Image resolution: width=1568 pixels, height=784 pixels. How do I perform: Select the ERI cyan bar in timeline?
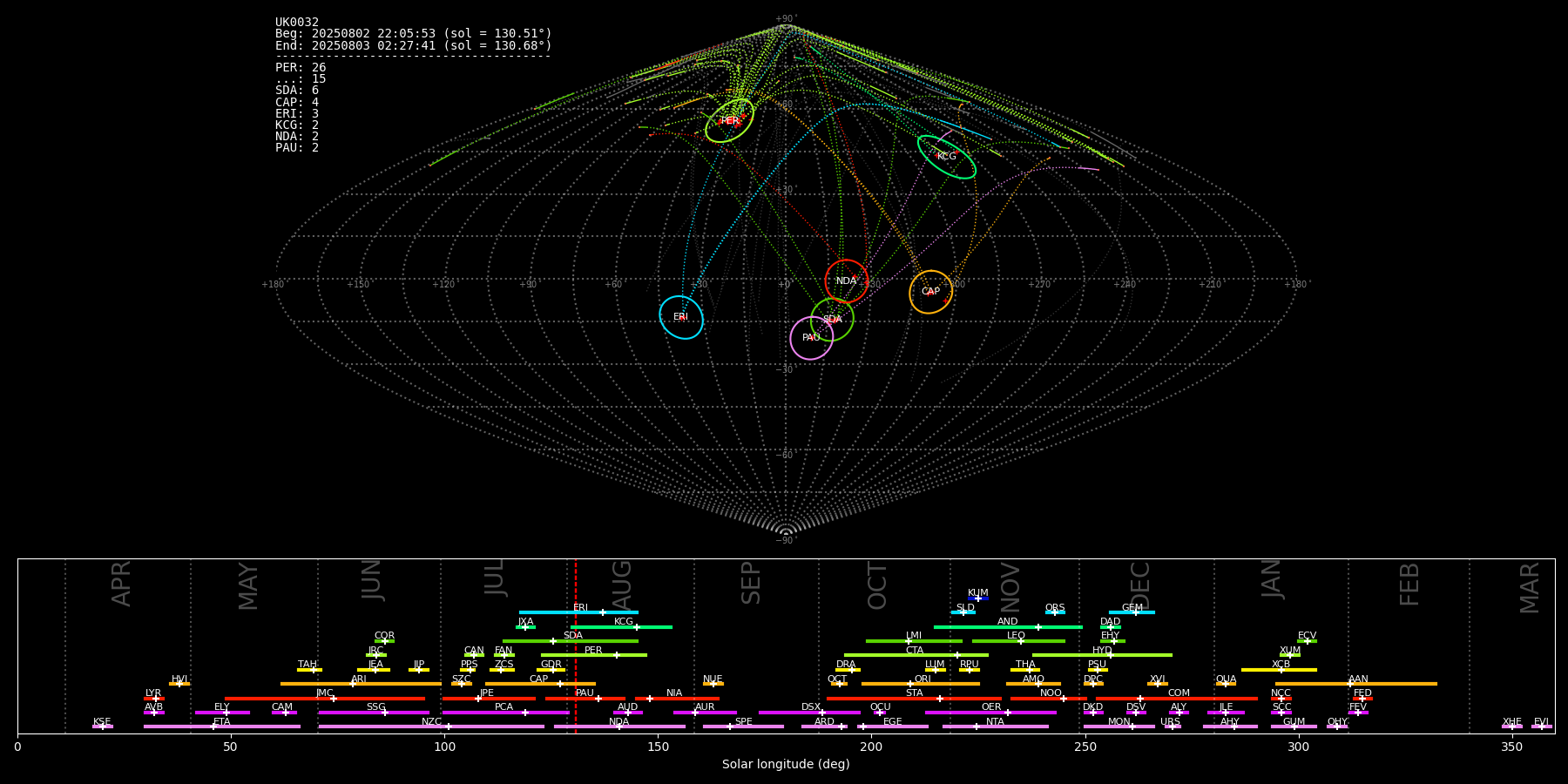click(x=578, y=612)
